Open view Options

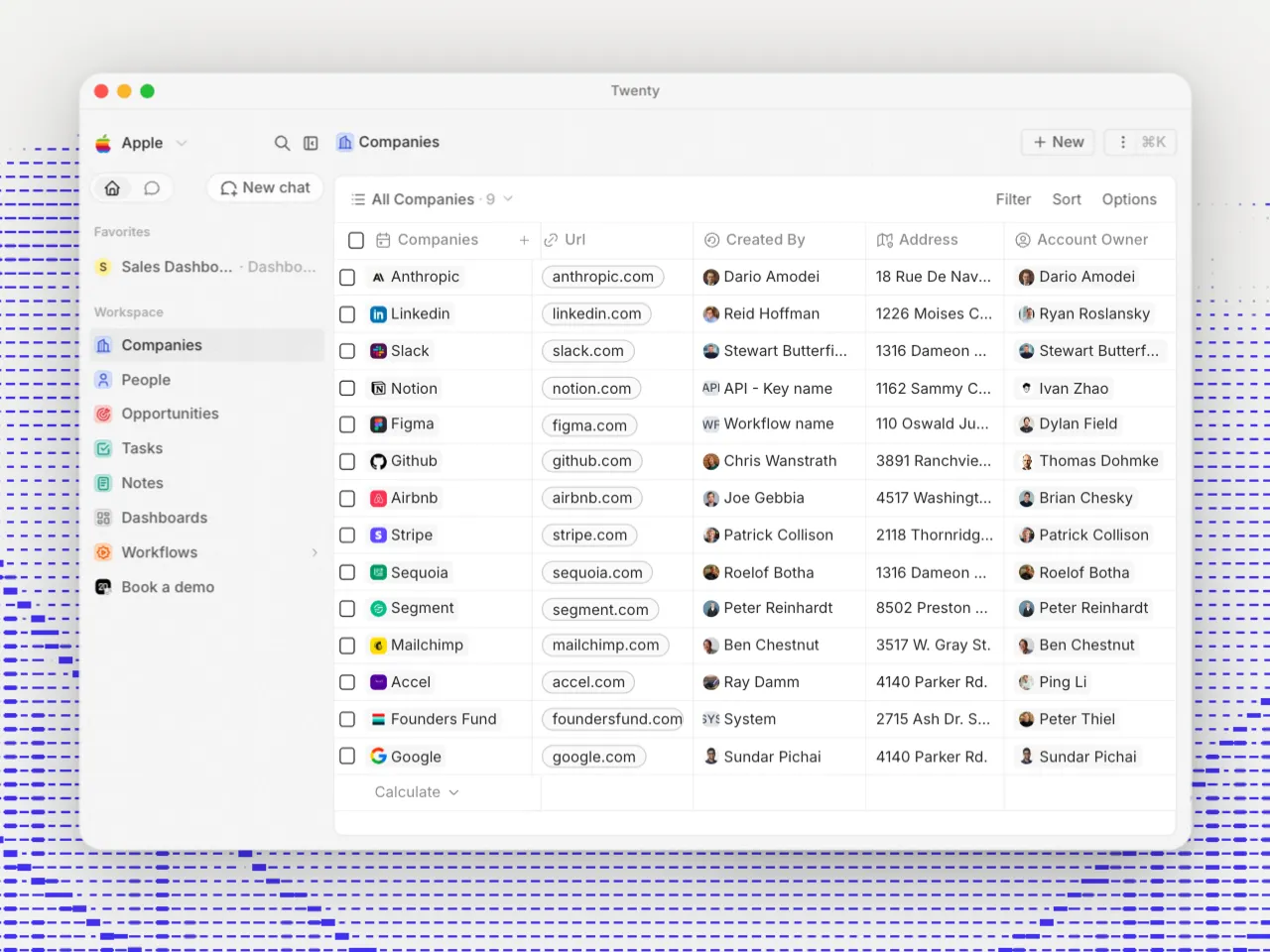(1129, 199)
